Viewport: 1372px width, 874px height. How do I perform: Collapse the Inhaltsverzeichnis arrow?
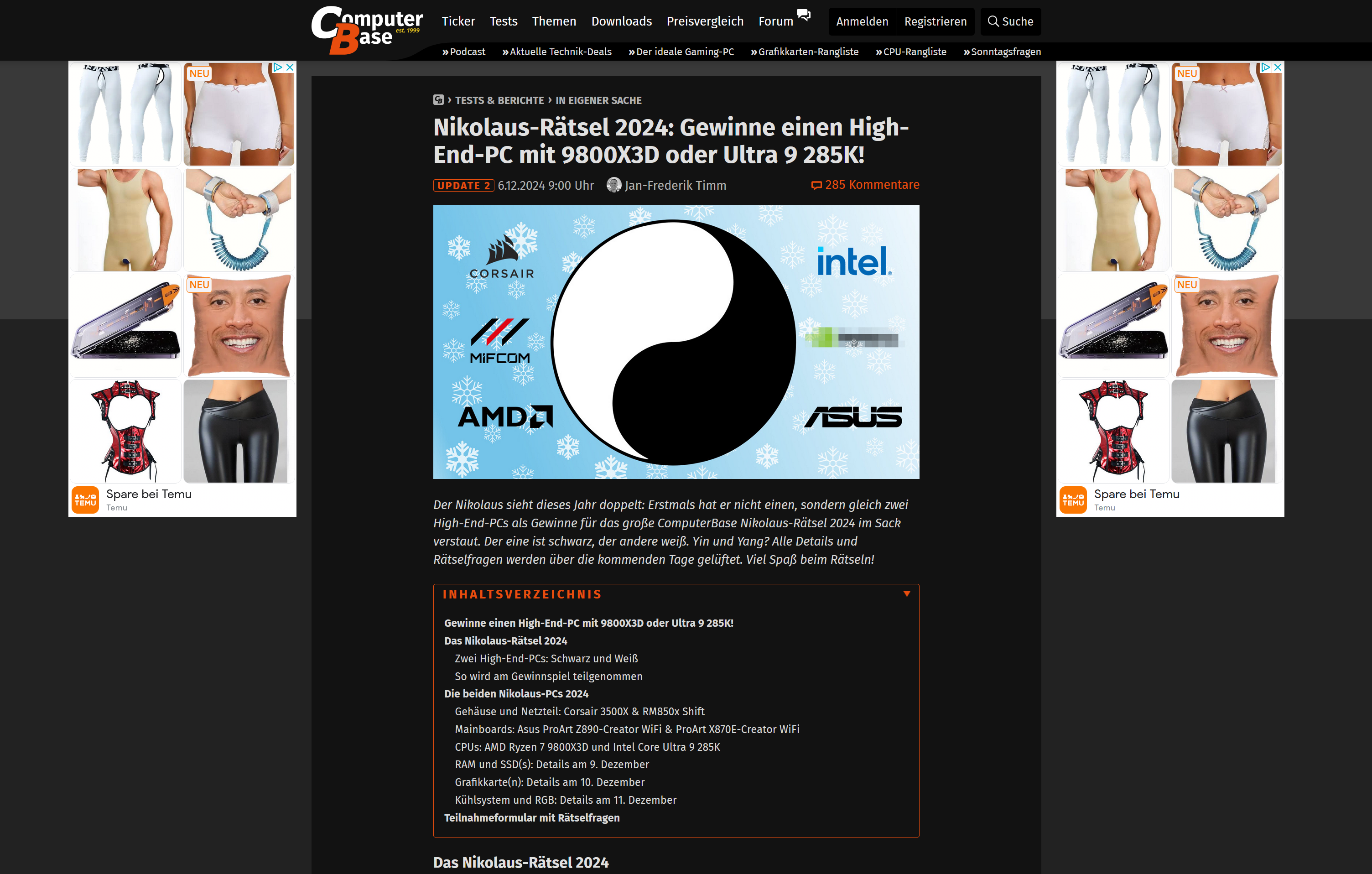tap(906, 593)
